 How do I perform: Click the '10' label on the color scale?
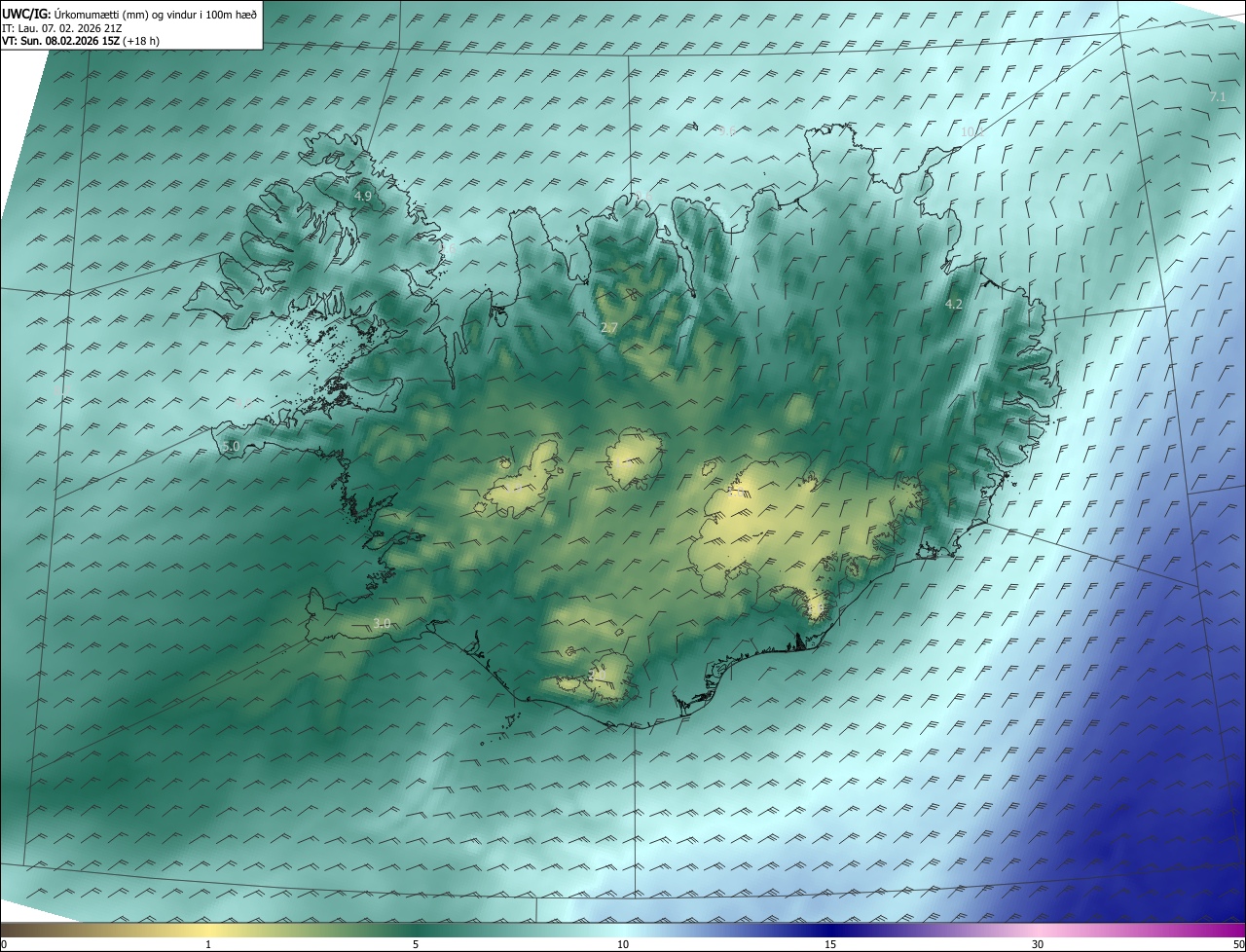[623, 945]
